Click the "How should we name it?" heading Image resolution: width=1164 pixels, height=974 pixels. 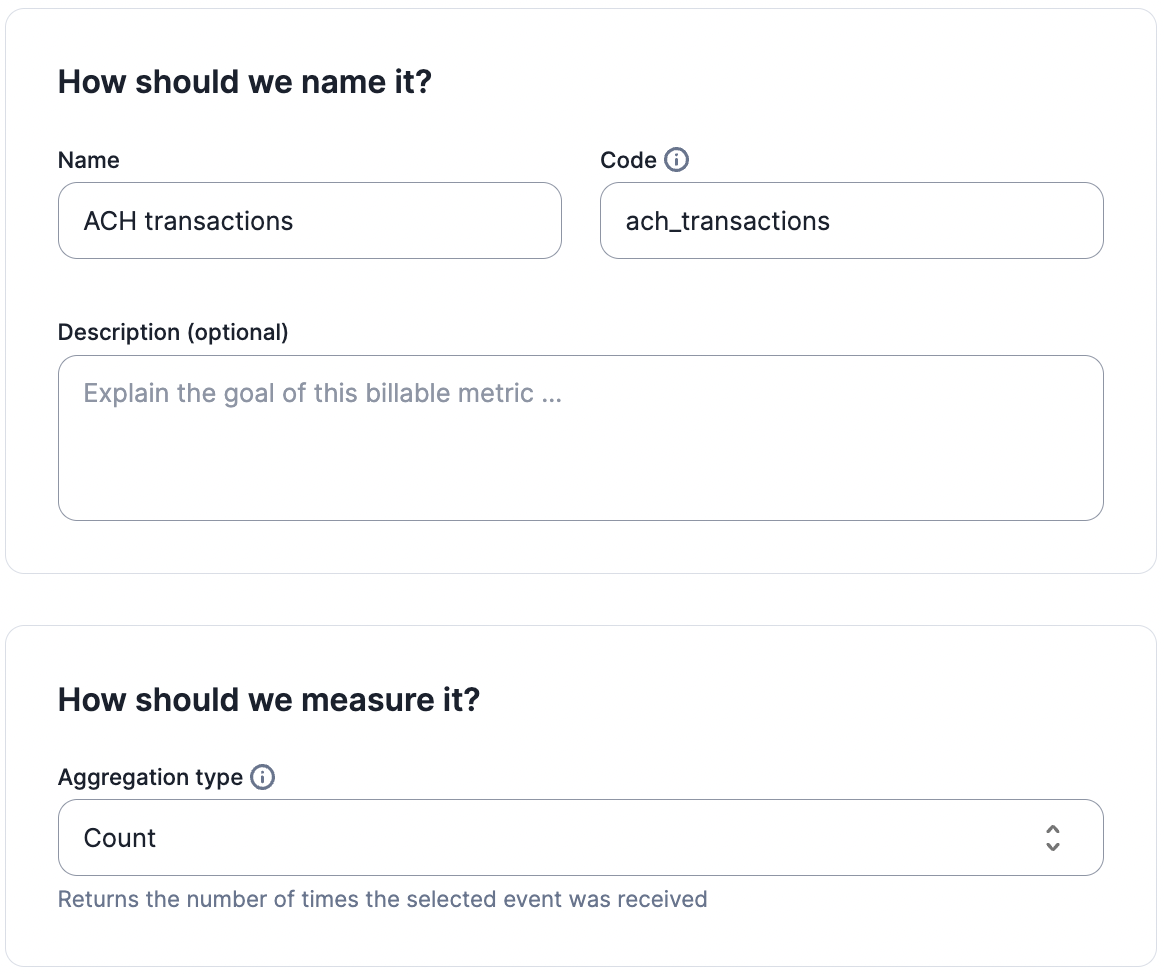[244, 81]
